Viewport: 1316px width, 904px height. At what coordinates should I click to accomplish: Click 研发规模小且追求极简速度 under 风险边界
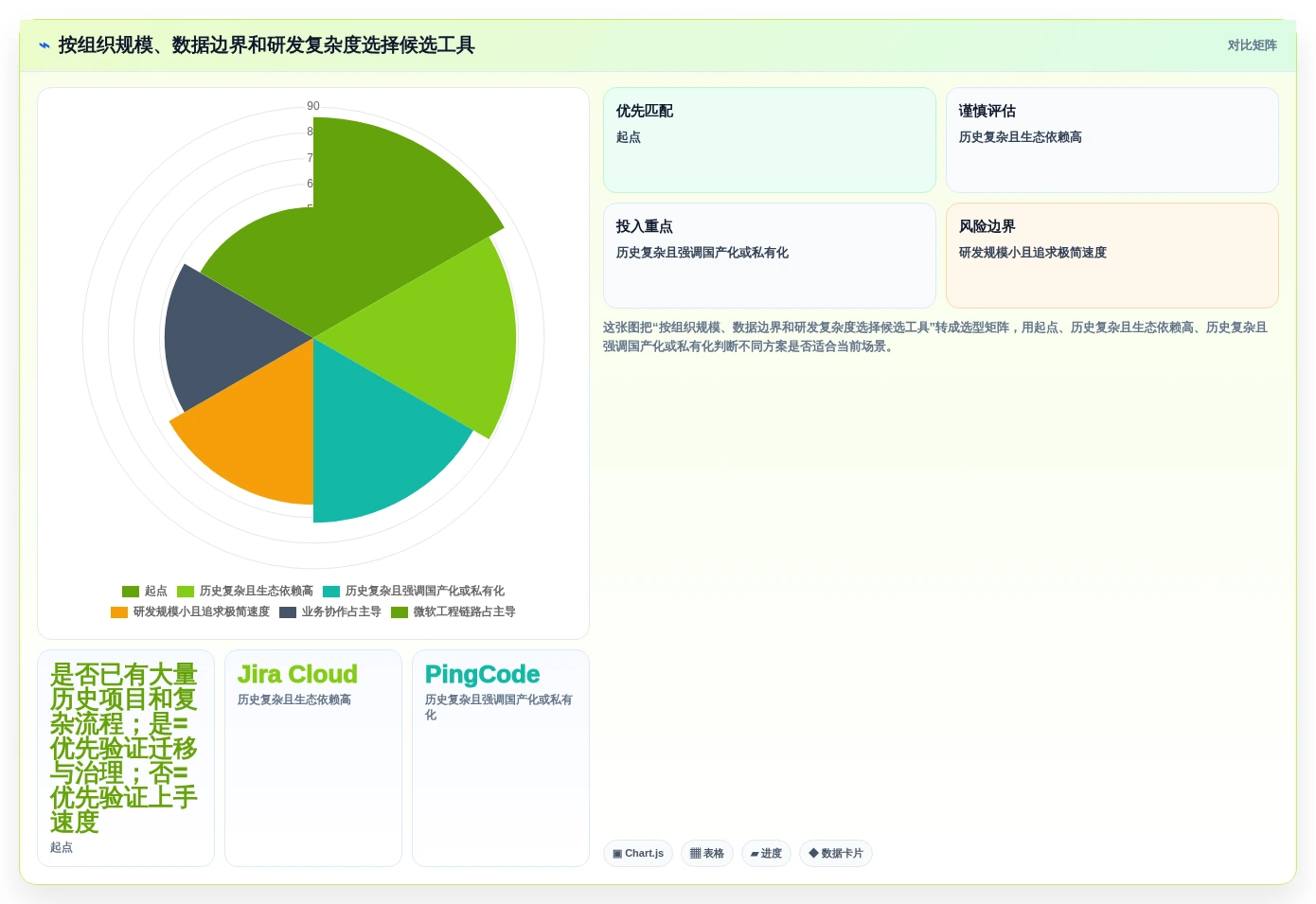point(1033,253)
